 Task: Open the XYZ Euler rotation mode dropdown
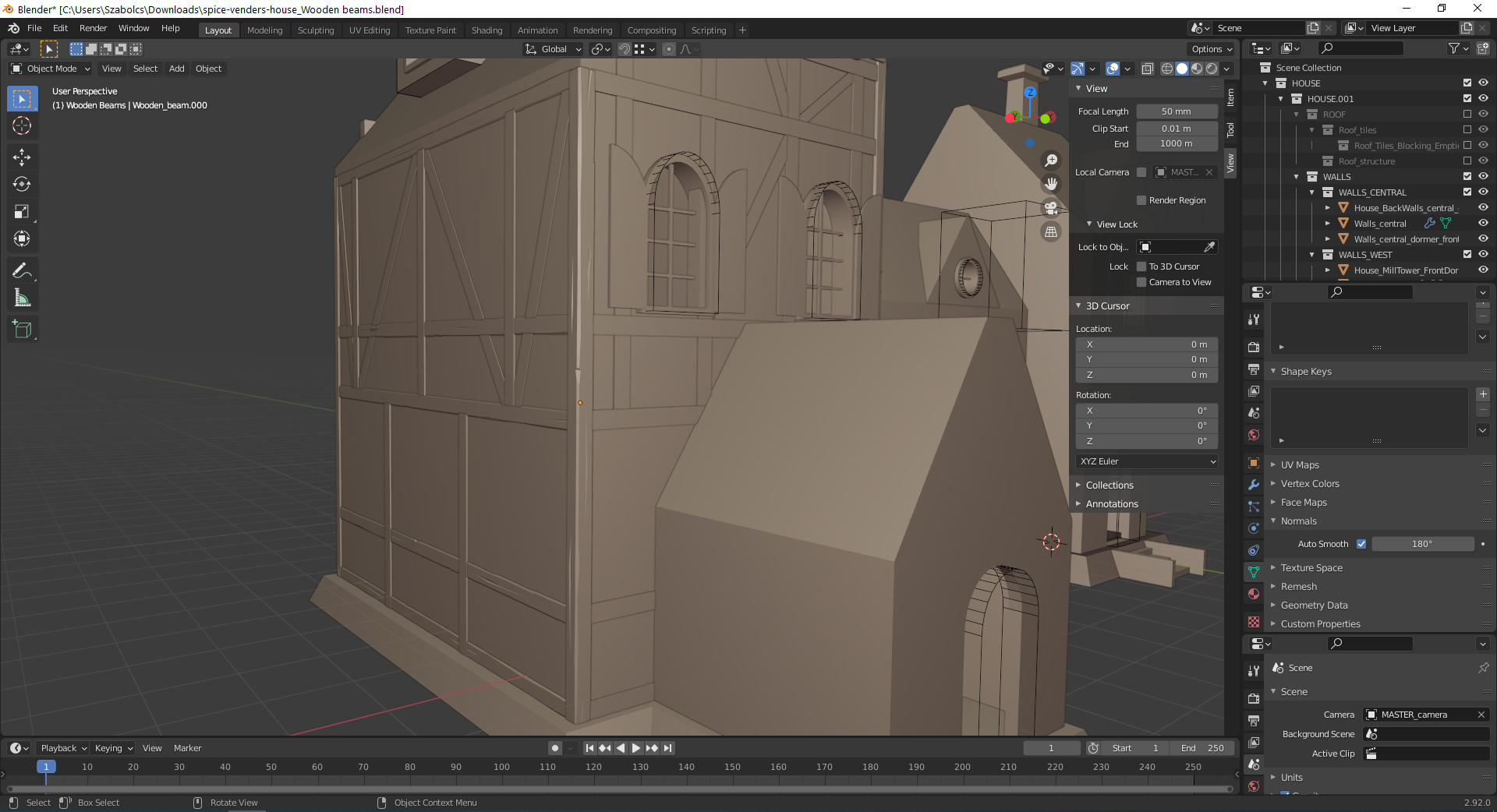(x=1146, y=461)
